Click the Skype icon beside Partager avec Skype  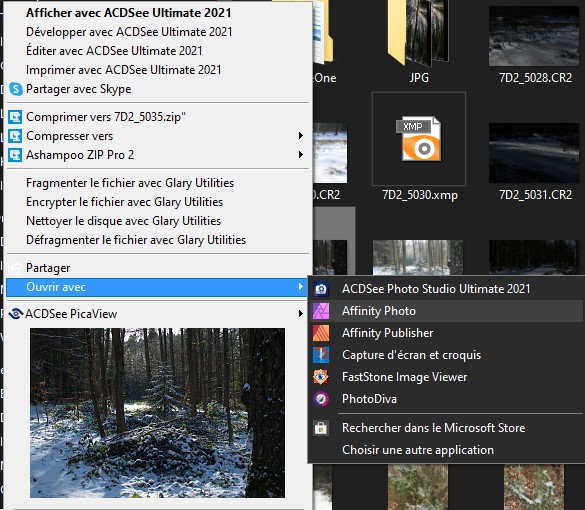16,89
